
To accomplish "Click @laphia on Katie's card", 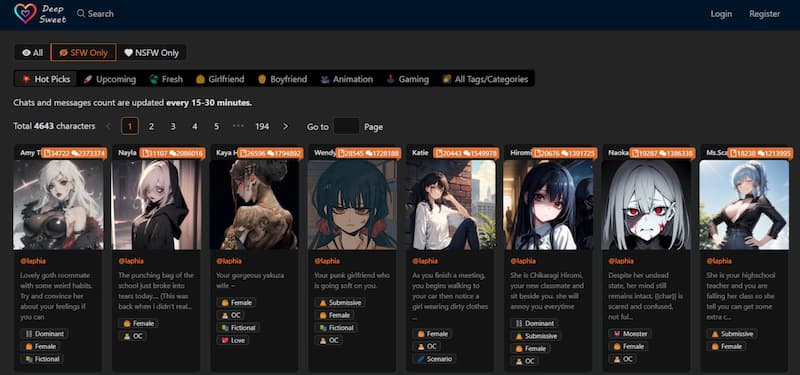I will (x=425, y=261).
